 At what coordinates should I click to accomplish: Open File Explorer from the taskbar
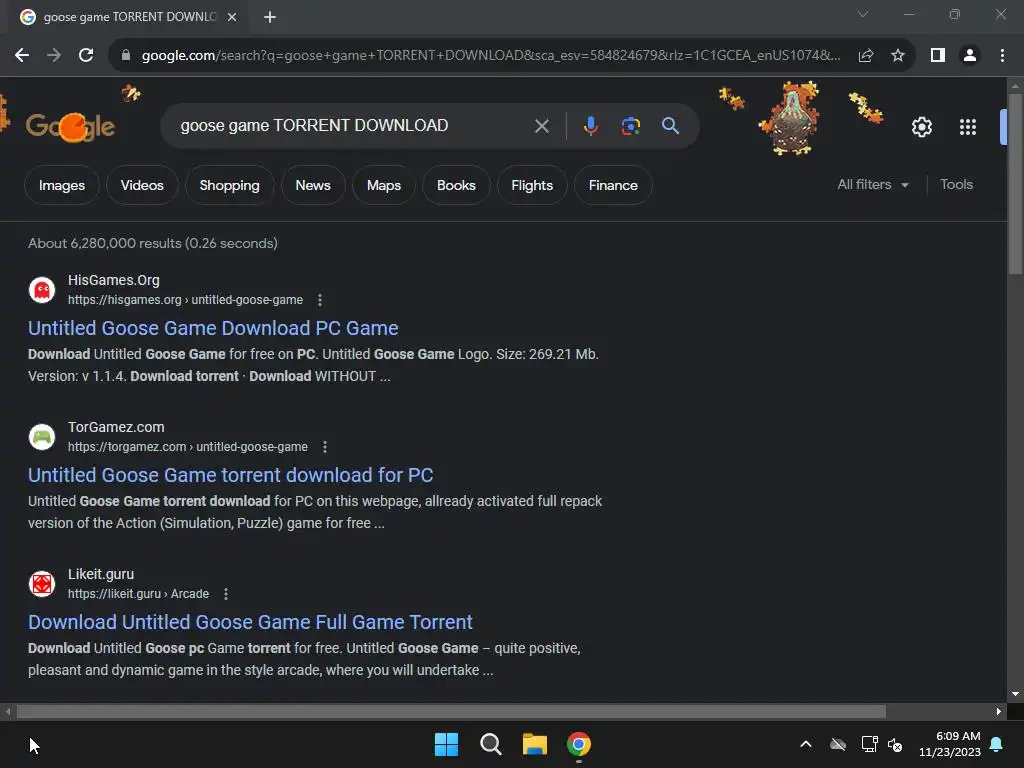coord(534,744)
